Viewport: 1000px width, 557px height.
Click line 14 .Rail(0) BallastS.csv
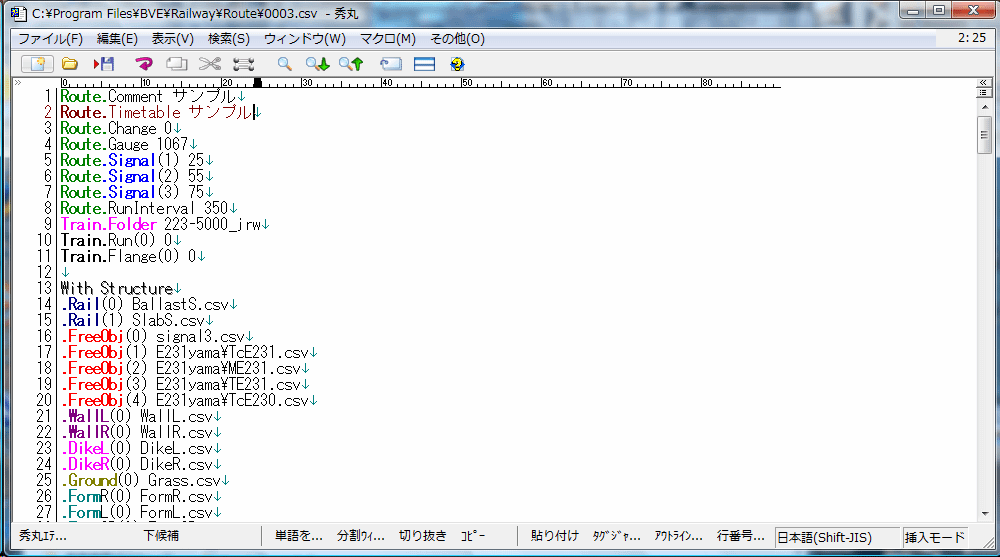click(145, 304)
